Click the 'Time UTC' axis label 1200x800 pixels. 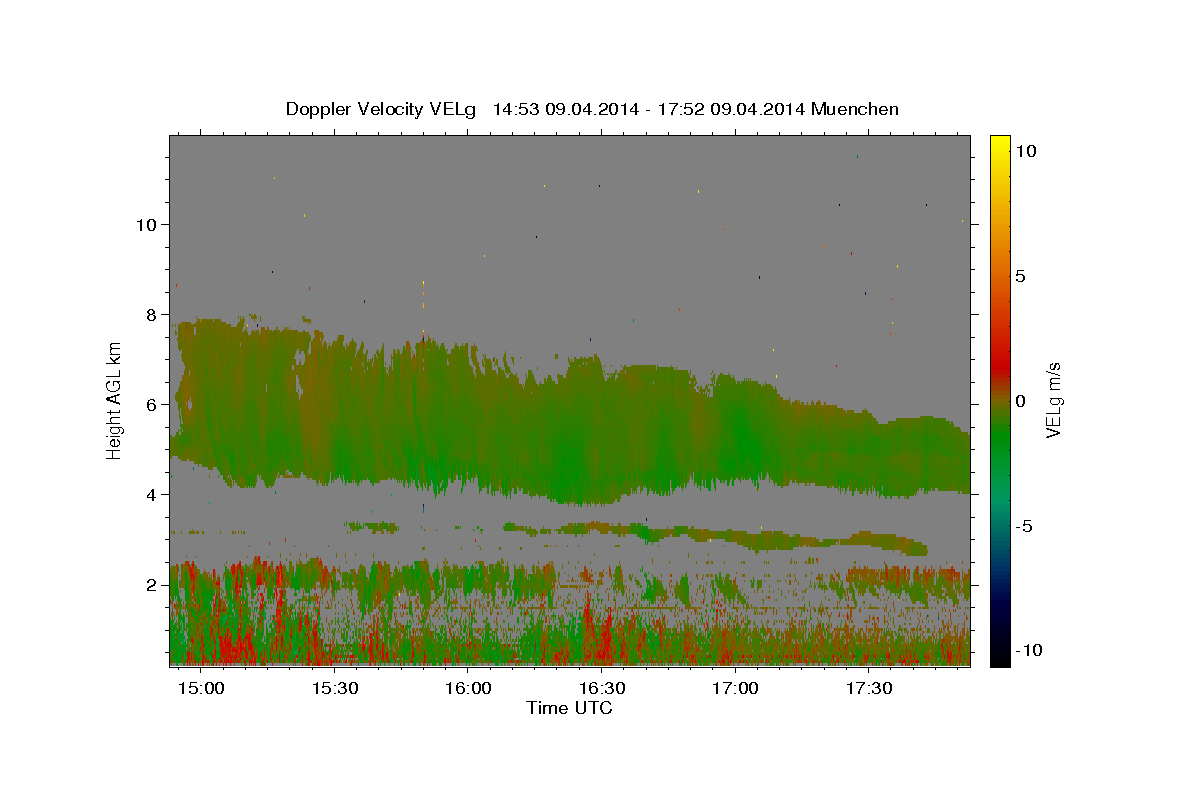click(569, 708)
